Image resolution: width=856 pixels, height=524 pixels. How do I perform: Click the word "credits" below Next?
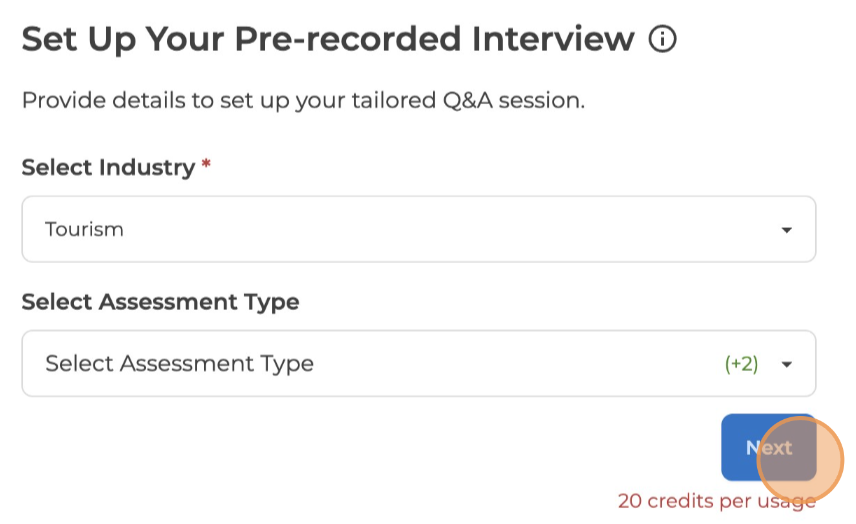coord(680,501)
